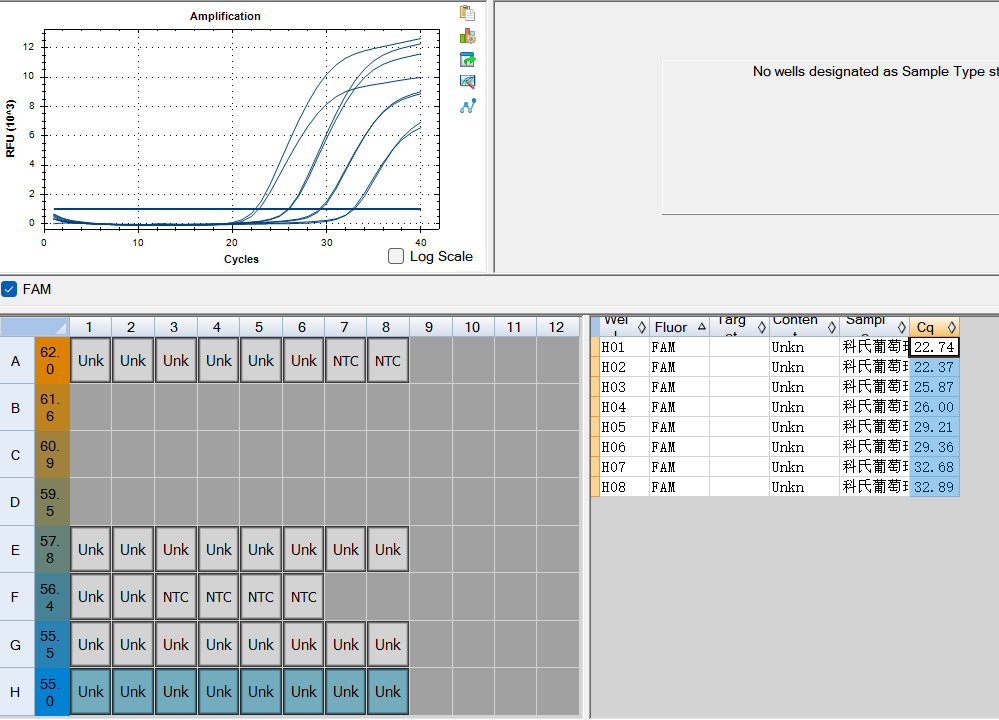Sort the table by the Content column
The width and height of the screenshot is (999, 720).
pos(804,327)
